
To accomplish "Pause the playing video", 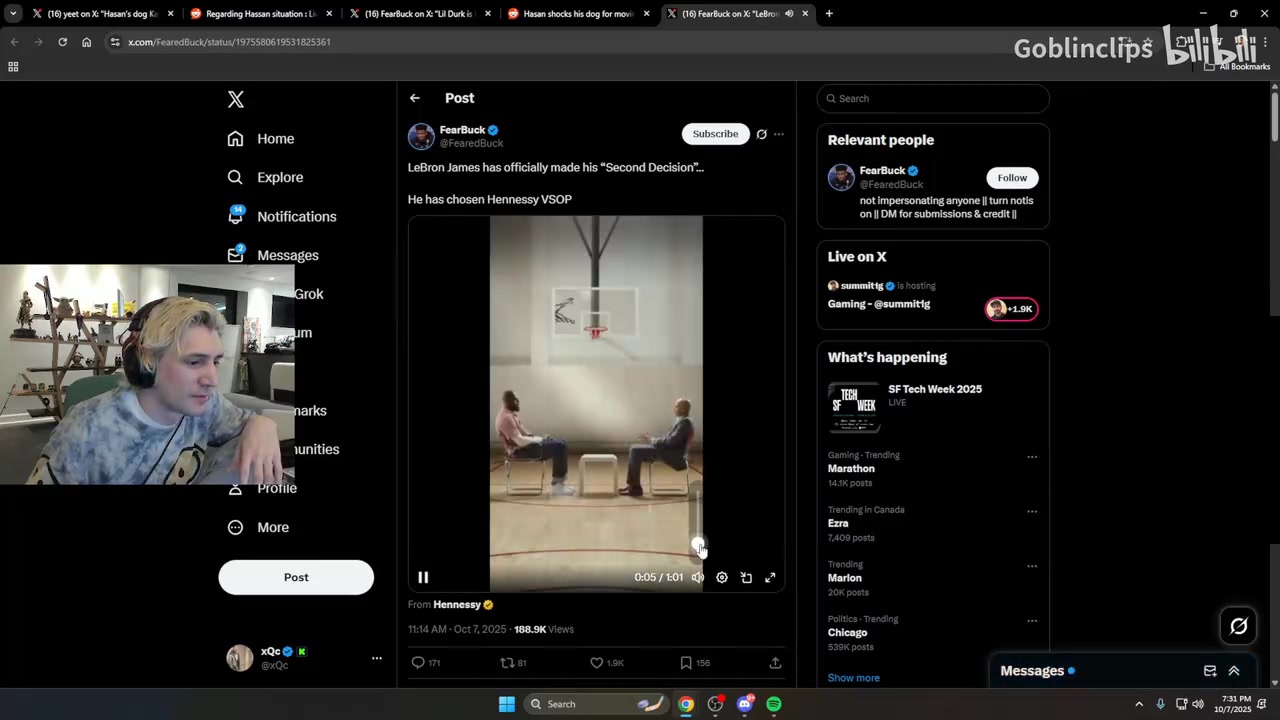I will [x=423, y=577].
